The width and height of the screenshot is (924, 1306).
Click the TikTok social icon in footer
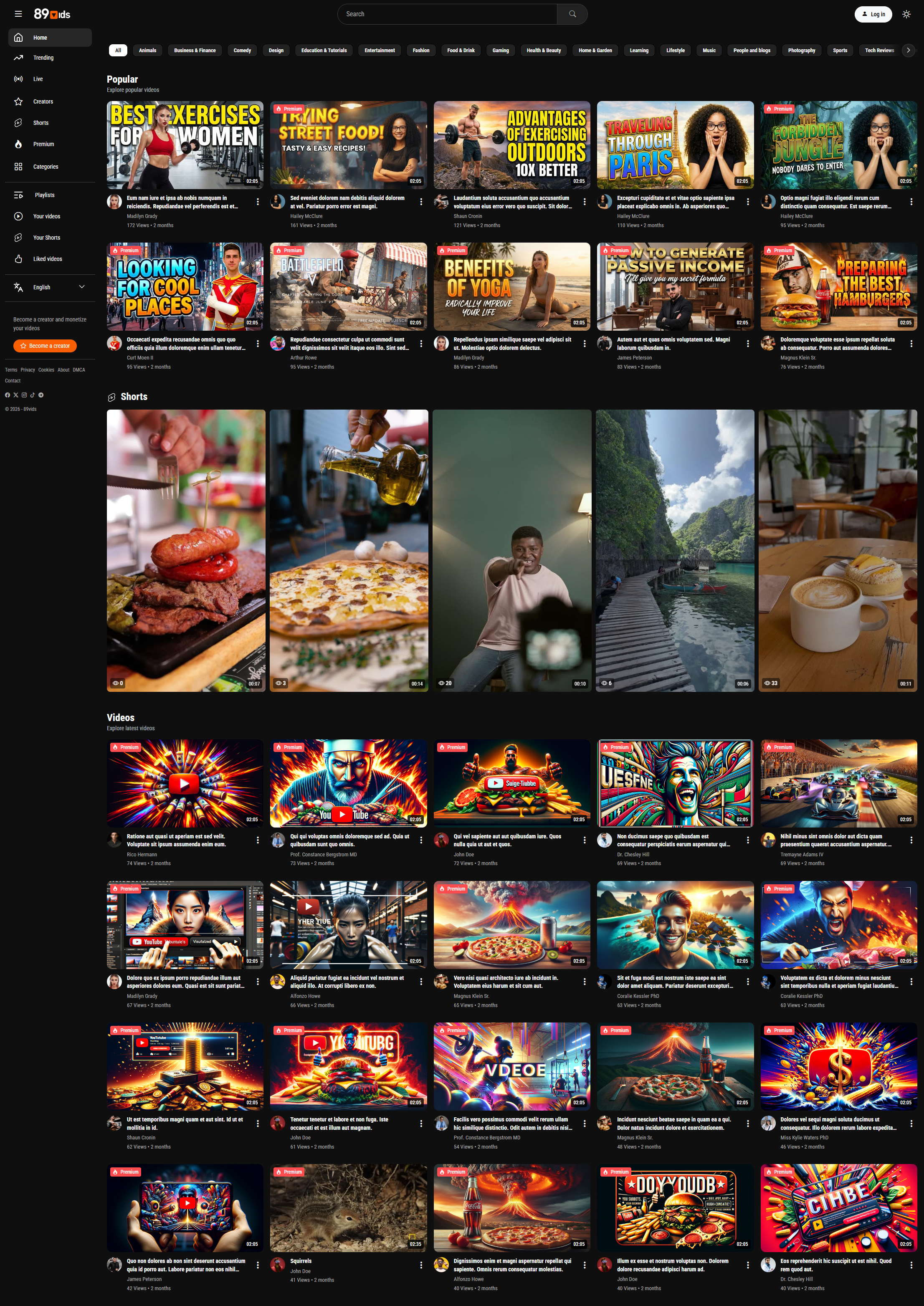pos(33,395)
